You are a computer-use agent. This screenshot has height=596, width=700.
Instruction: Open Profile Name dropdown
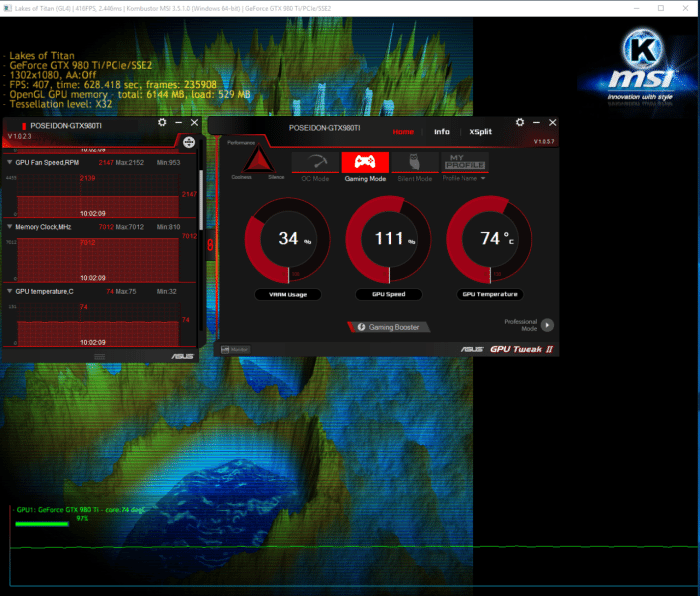[x=464, y=178]
